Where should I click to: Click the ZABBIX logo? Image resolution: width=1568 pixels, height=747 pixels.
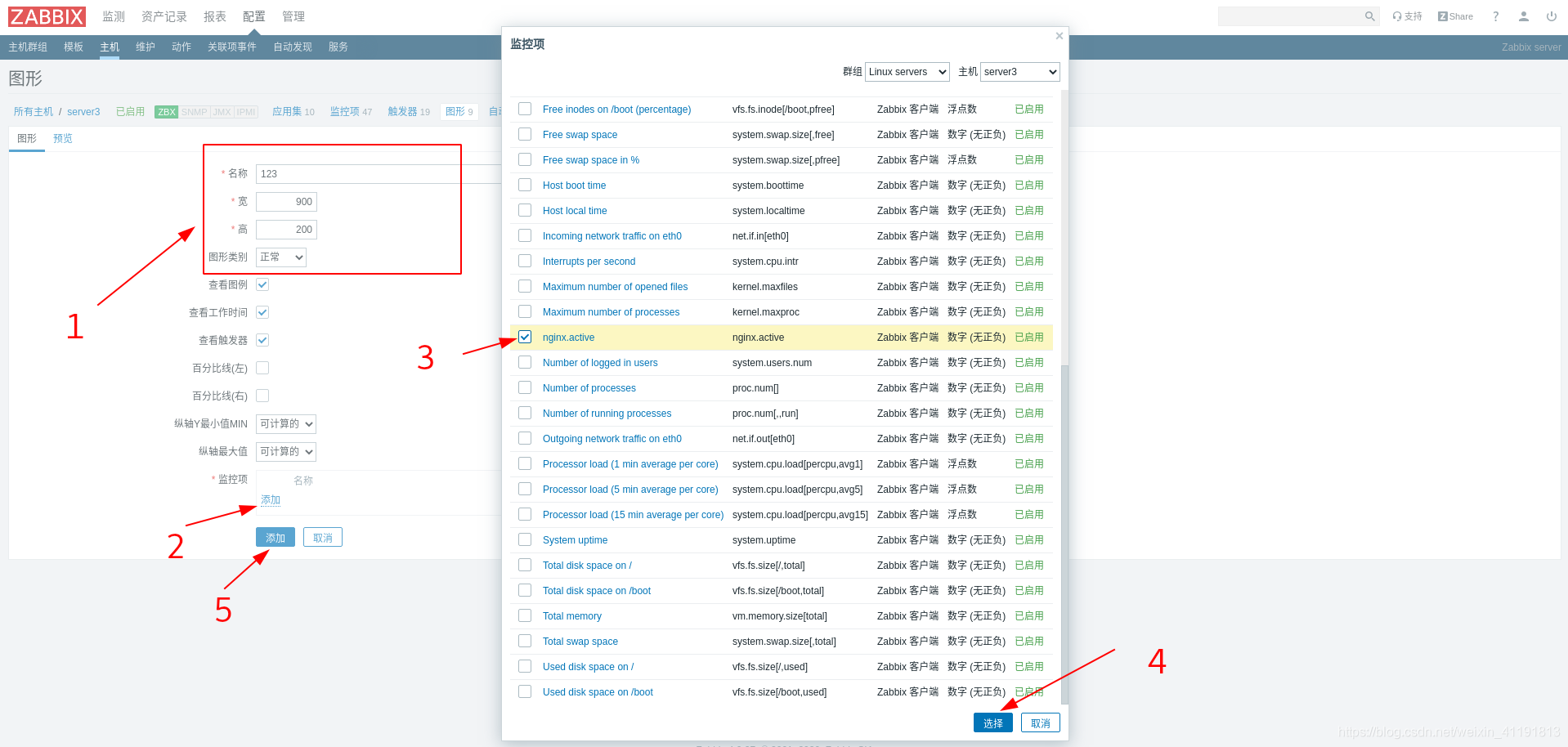coord(47,16)
